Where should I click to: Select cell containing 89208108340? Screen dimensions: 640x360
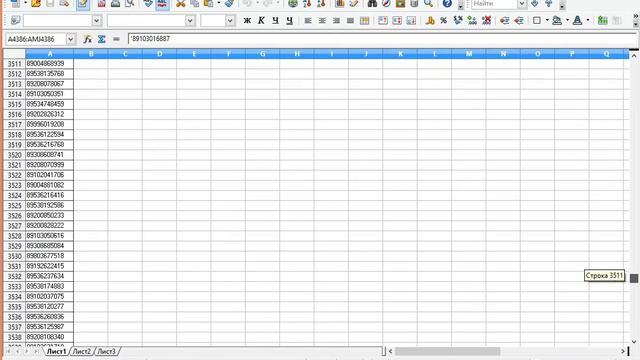pyautogui.click(x=49, y=337)
